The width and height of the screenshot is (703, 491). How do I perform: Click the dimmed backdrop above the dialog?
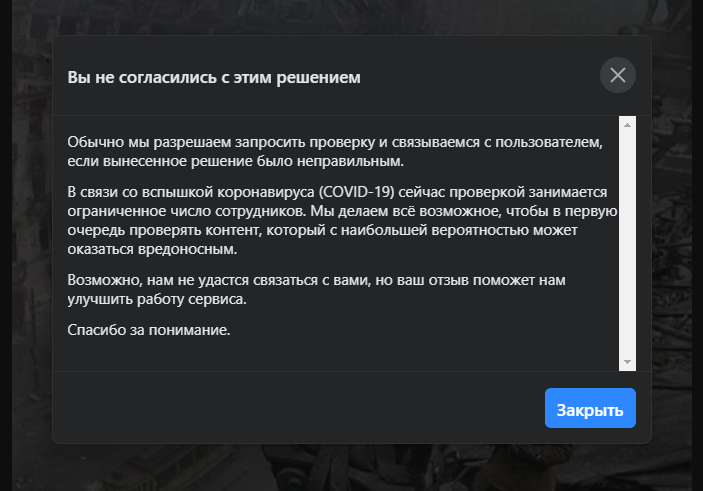[350, 17]
